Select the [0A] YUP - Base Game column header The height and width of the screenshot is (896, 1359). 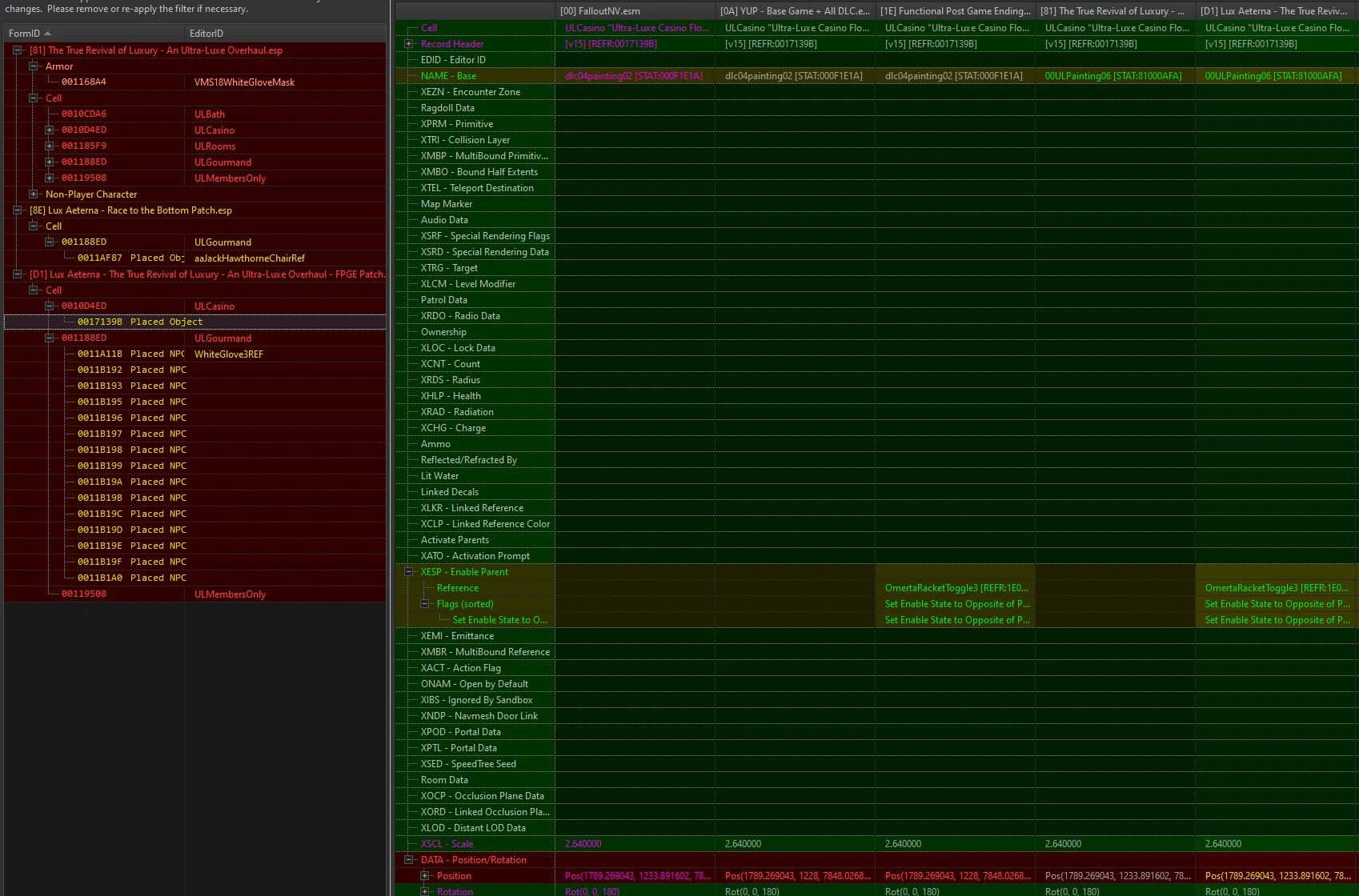(x=795, y=11)
